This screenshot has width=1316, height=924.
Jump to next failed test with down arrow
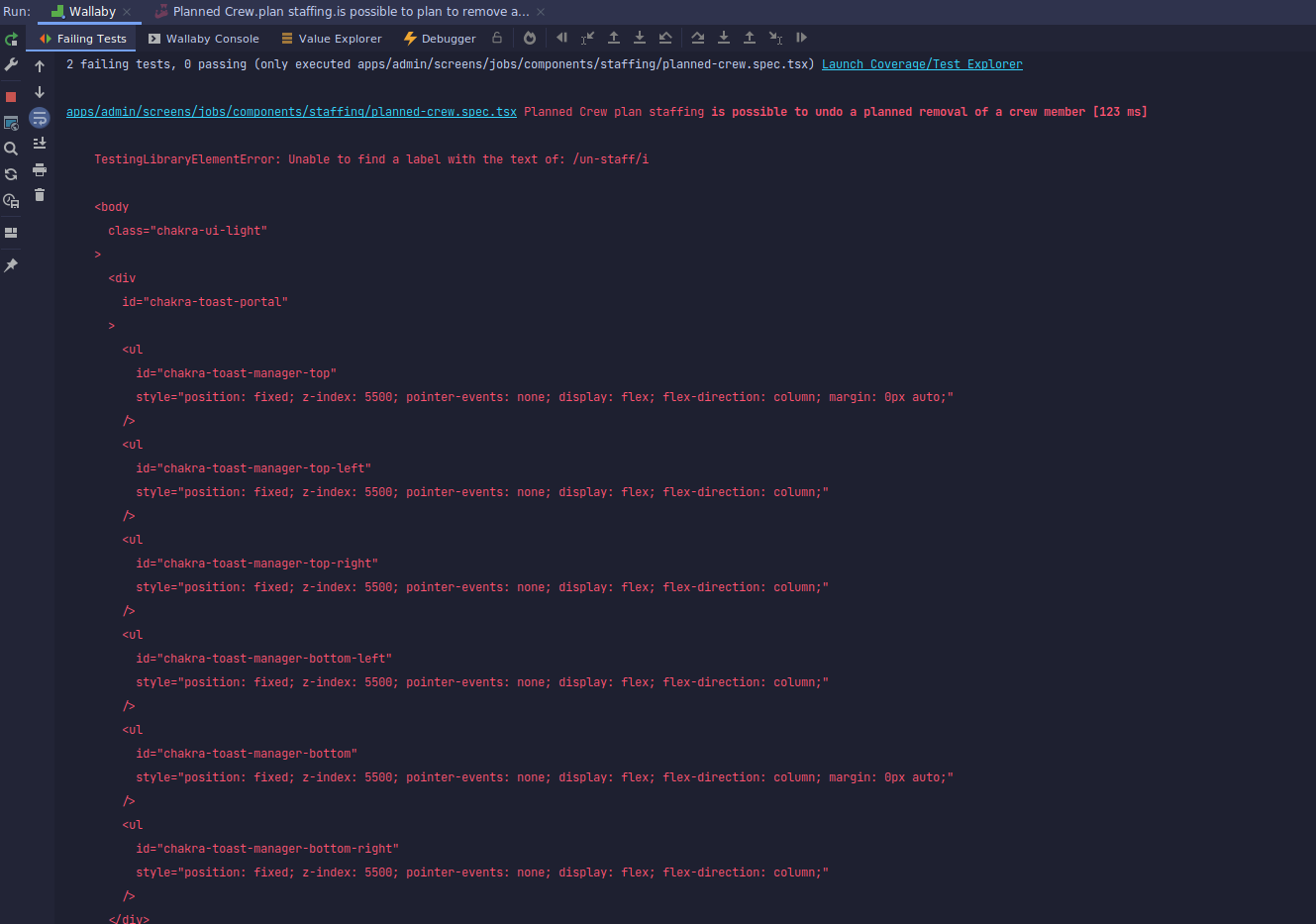click(x=40, y=92)
